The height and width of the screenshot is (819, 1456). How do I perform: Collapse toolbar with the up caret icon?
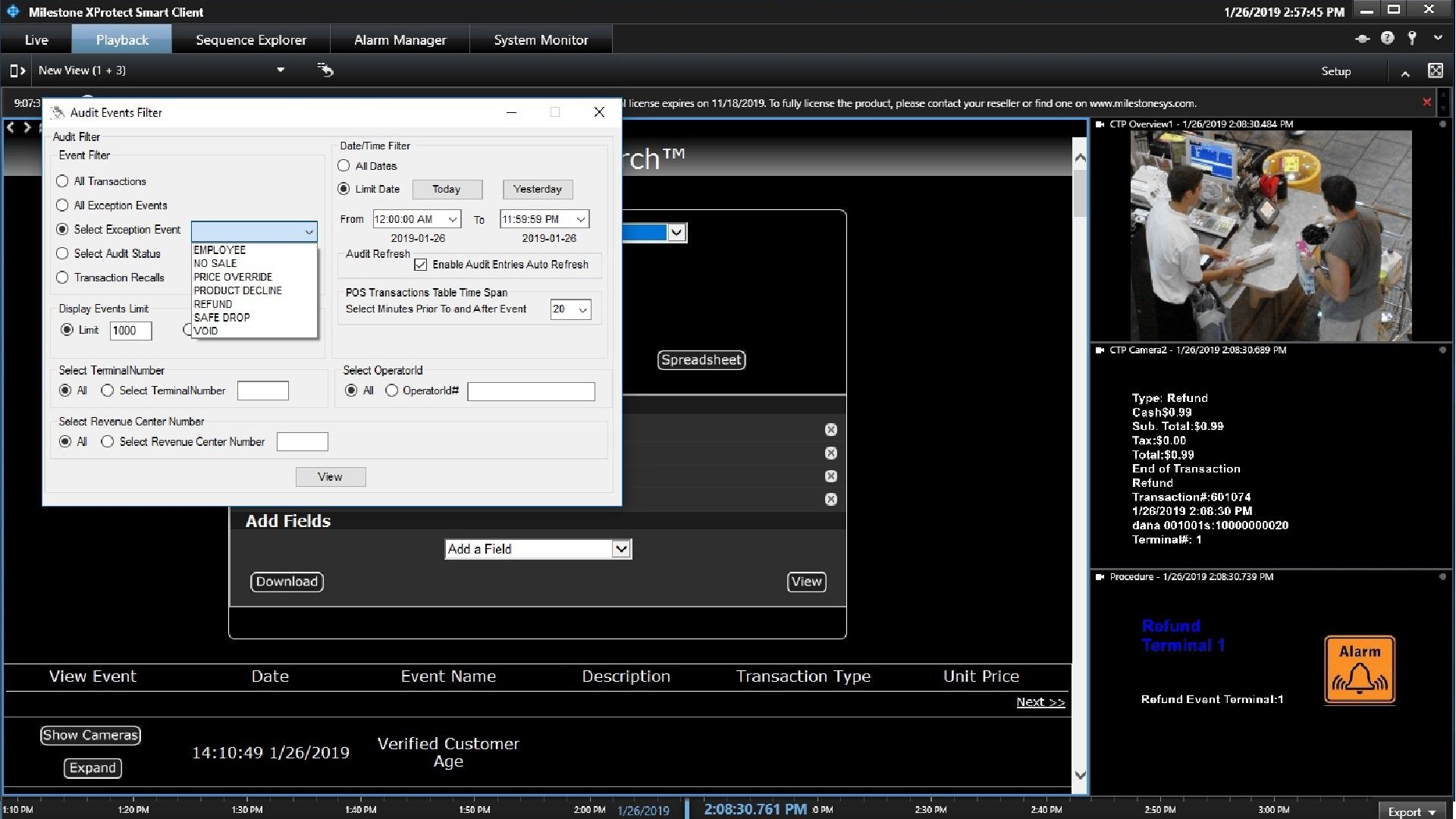tap(1405, 74)
